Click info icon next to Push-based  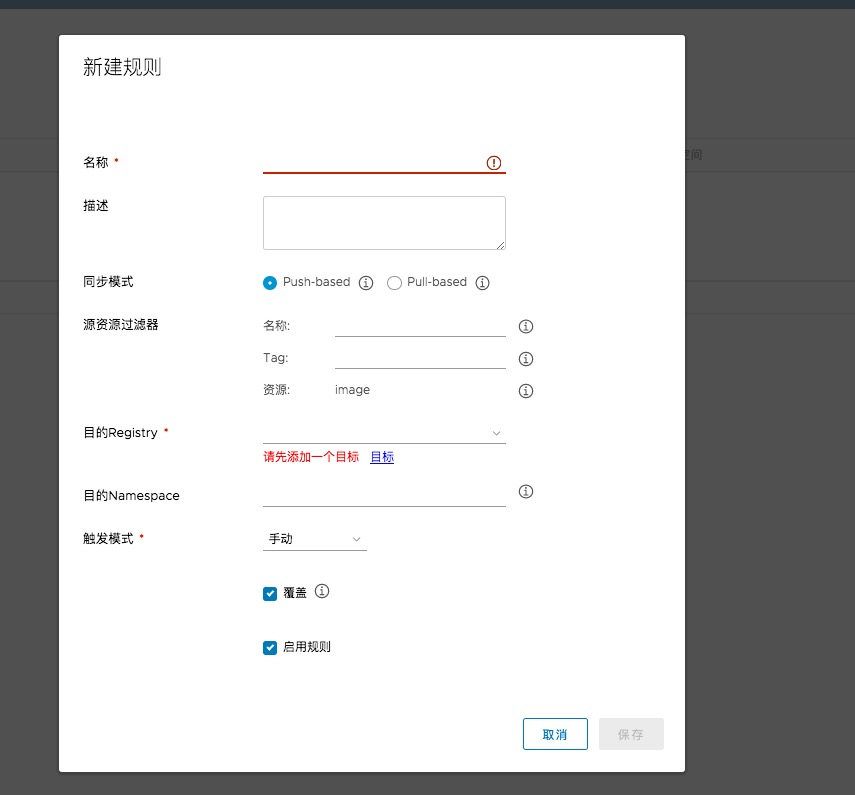coord(366,283)
